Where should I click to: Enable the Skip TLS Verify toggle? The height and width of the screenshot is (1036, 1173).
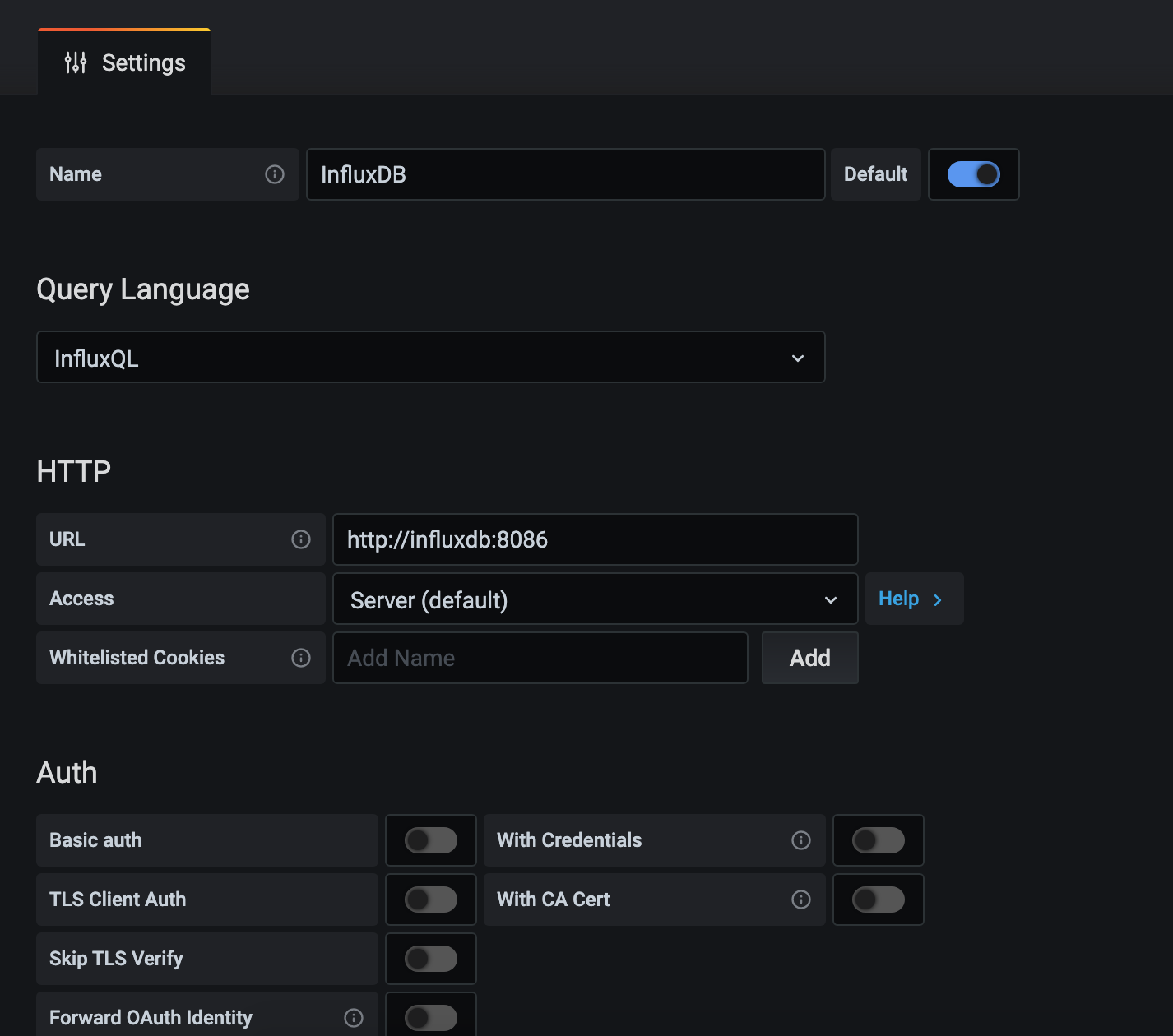(x=431, y=959)
